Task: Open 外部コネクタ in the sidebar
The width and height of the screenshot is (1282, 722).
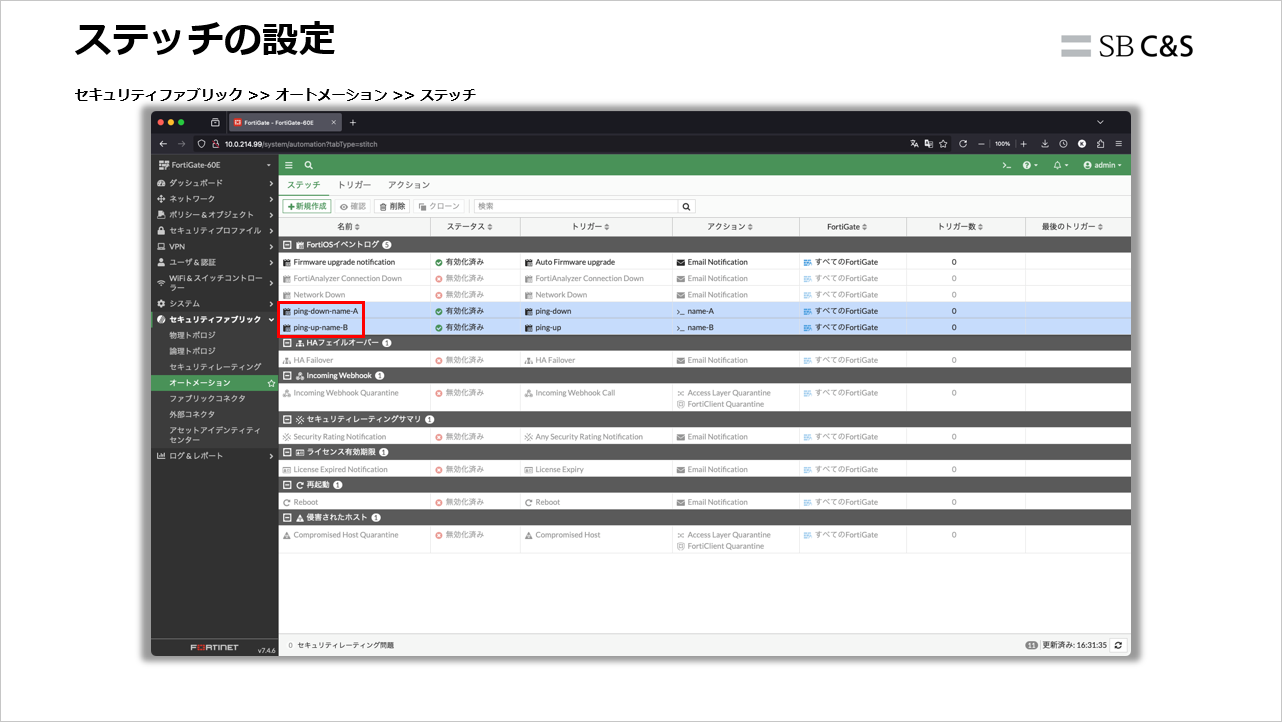Action: coord(192,414)
